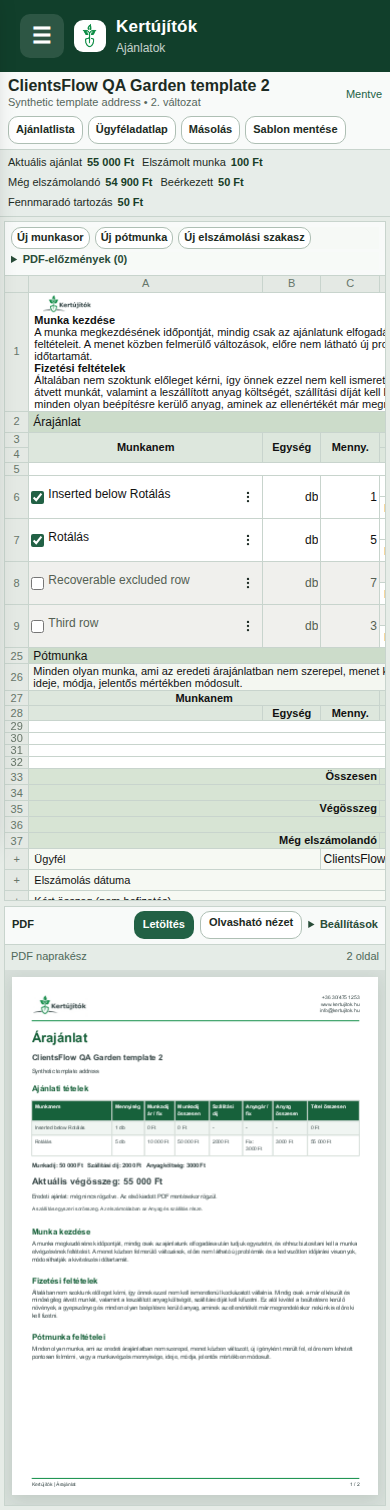Click quantity cell 5 in Rotálás row
Viewport: 390px width, 1510px height.
click(350, 540)
